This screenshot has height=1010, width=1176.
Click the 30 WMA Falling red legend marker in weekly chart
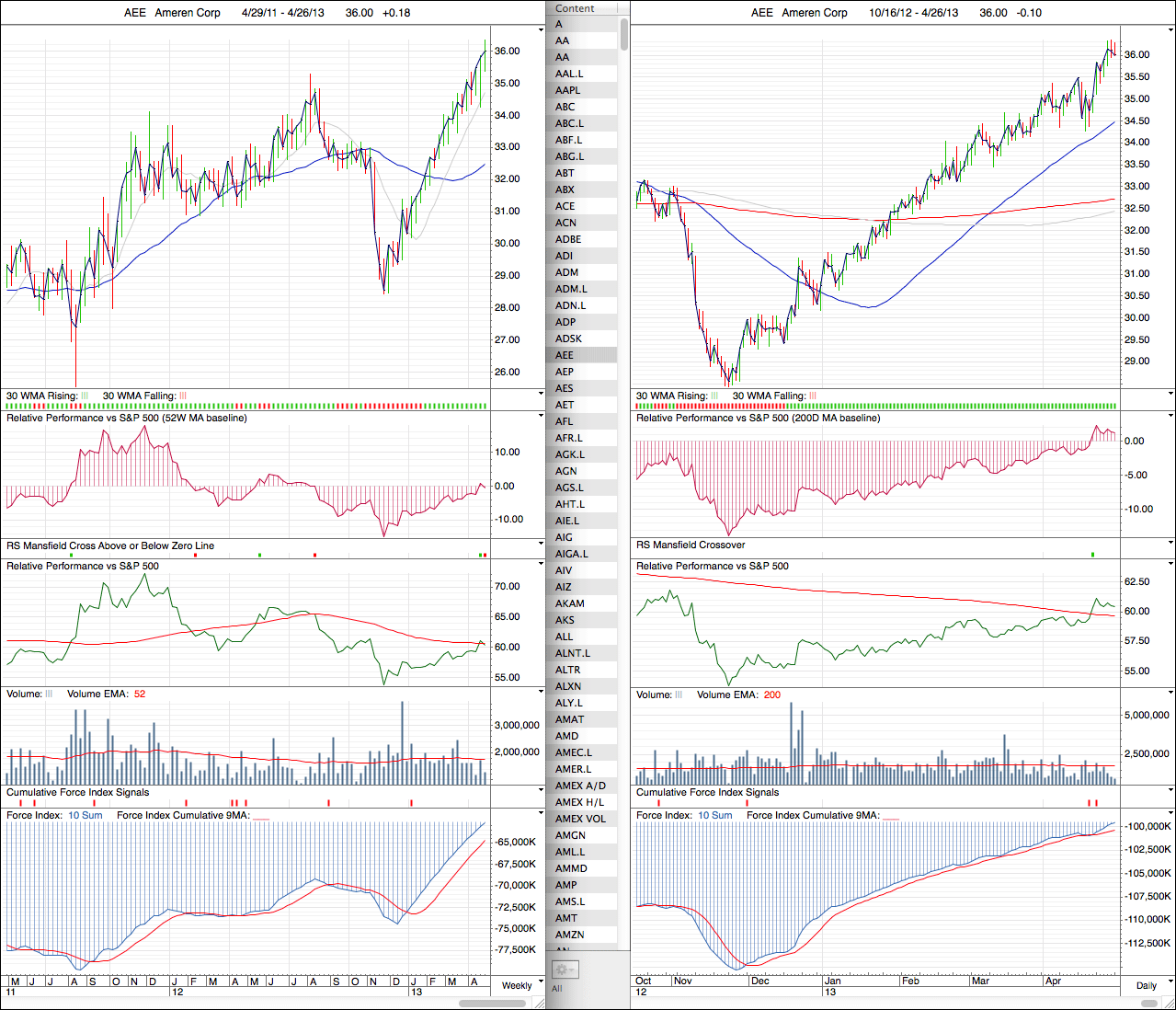click(x=182, y=396)
